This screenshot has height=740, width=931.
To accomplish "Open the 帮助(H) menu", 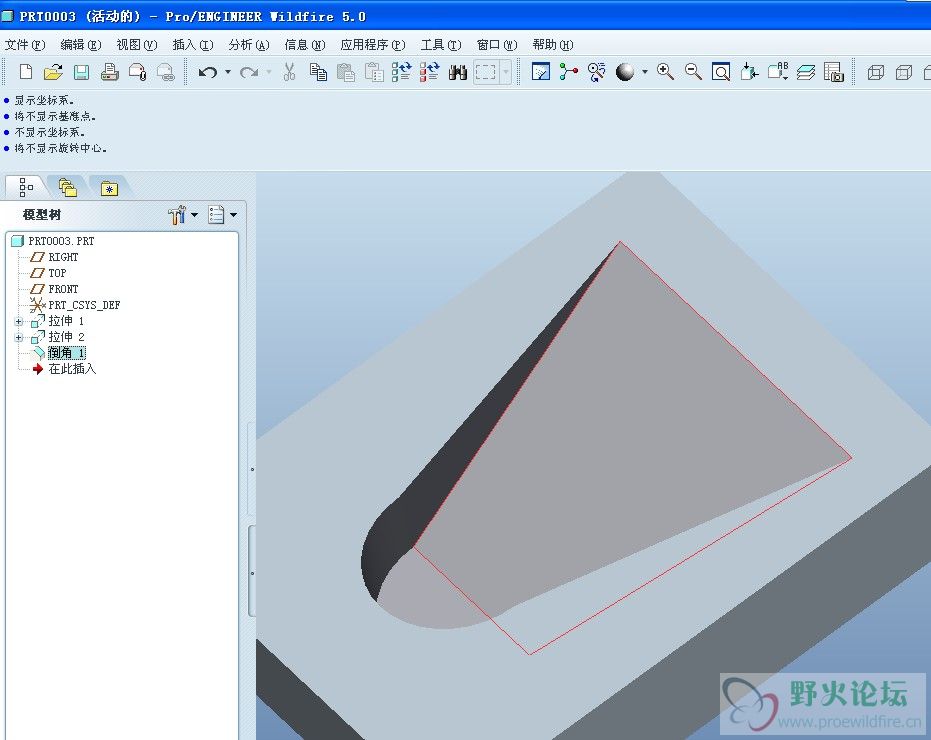I will (553, 45).
